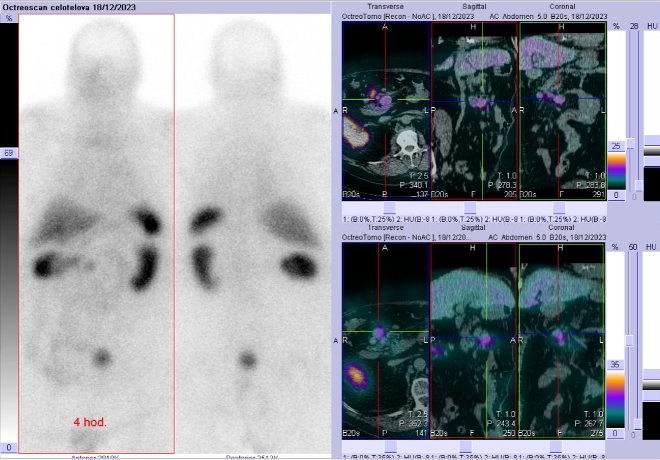Viewport: 660px width, 460px height.
Task: Click the slice slider under the lower coronal view
Action: coord(556,447)
